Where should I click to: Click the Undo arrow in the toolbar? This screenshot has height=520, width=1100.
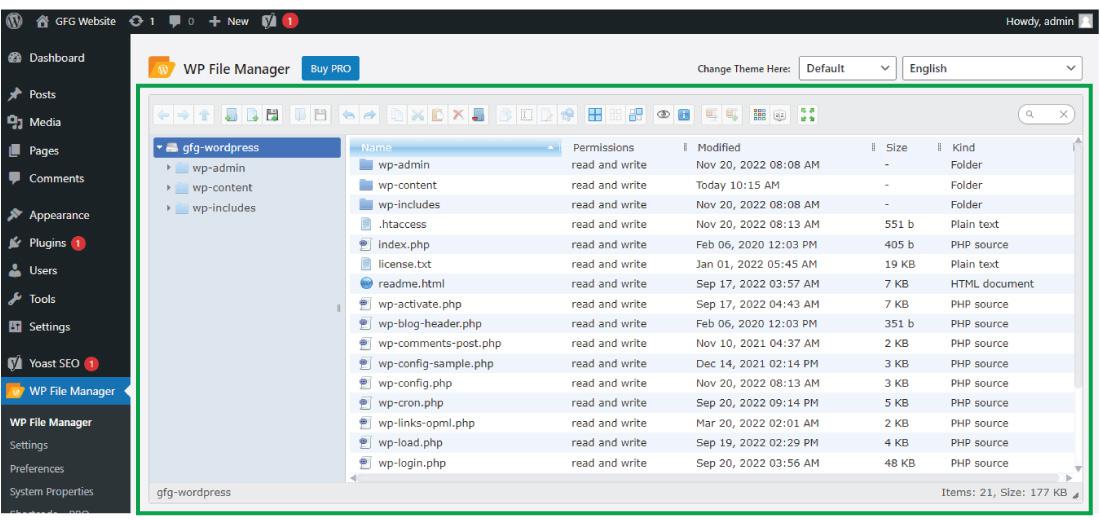348,114
